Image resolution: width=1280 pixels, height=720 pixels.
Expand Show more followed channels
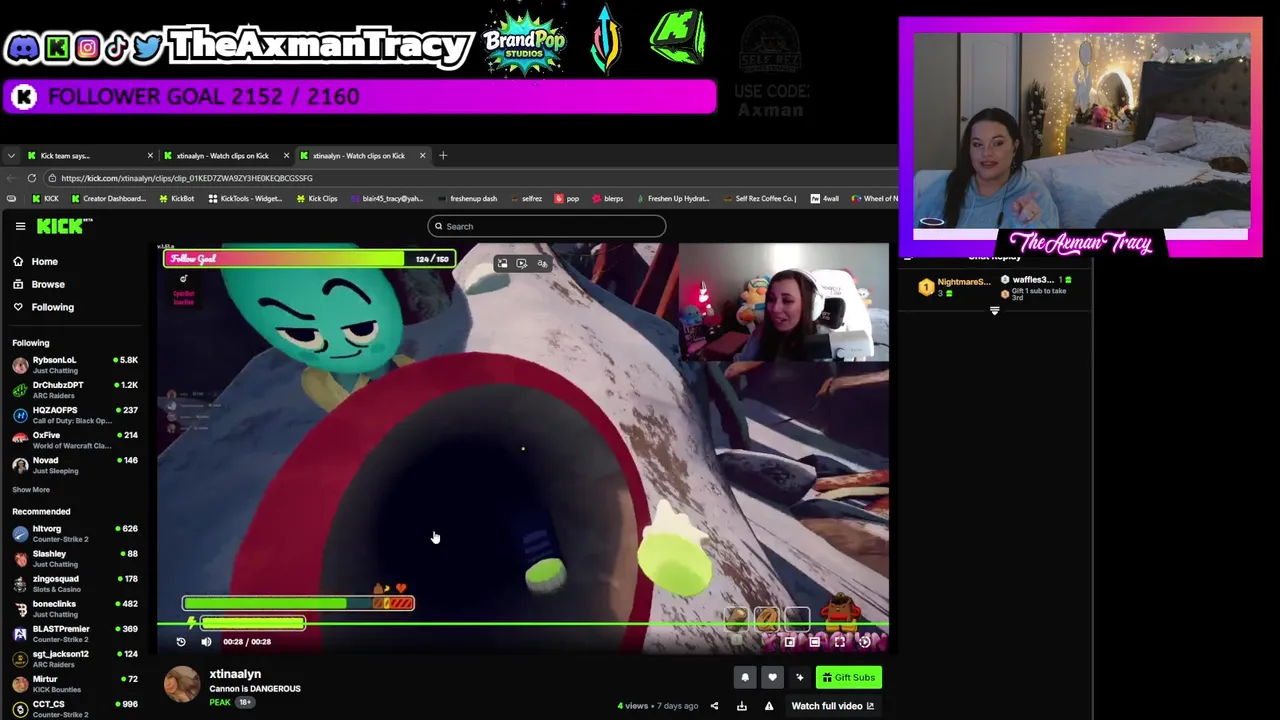[31, 490]
